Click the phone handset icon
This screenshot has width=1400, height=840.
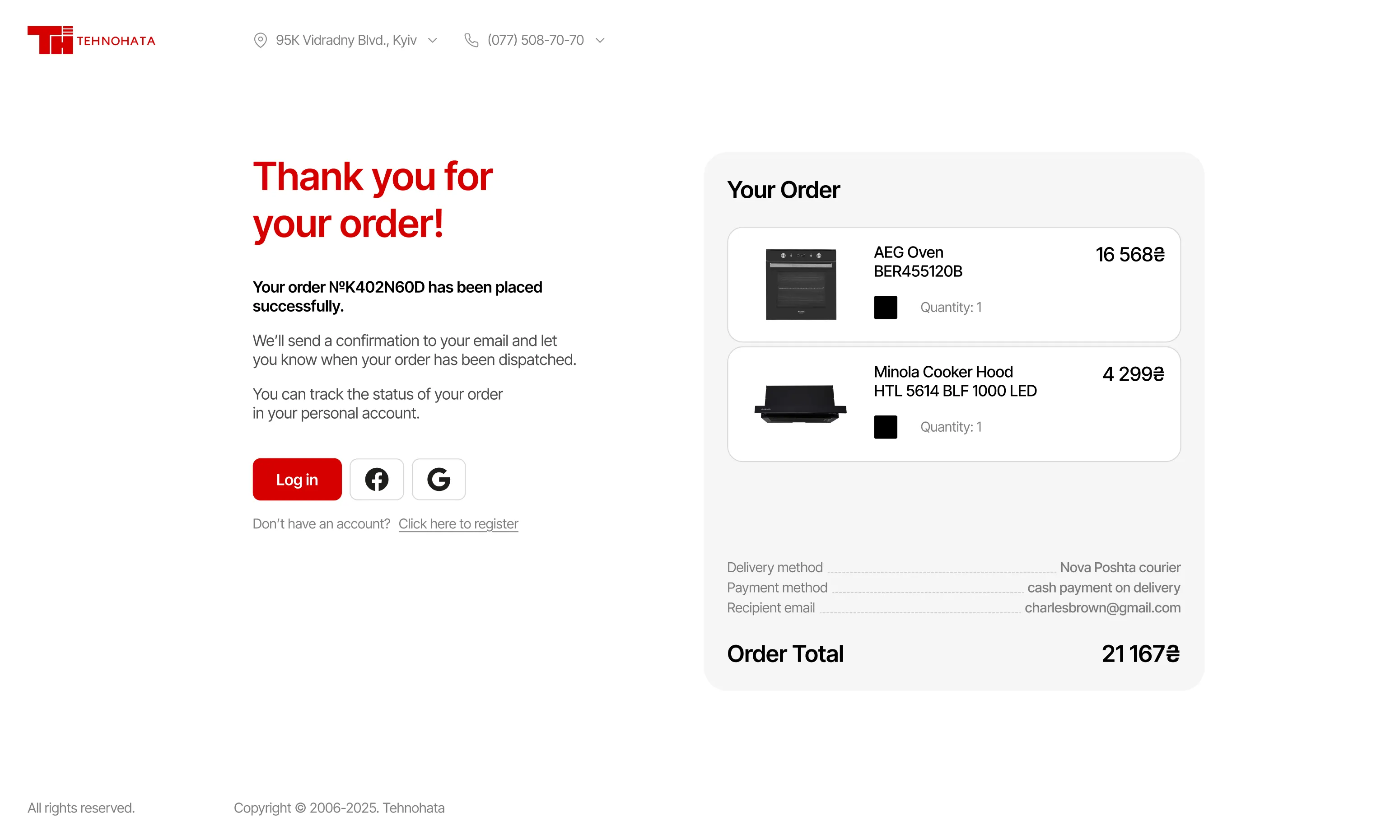tap(471, 40)
